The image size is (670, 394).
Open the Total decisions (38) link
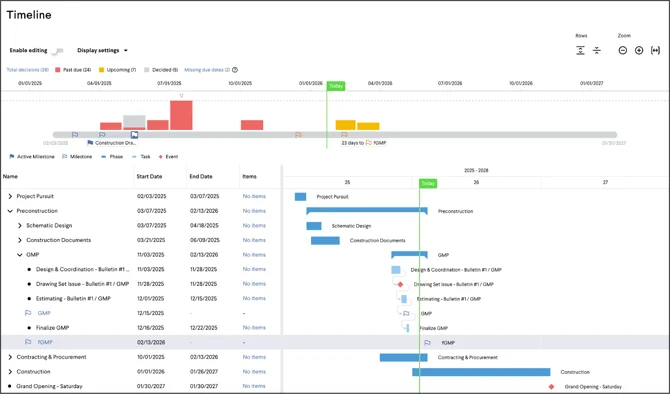(27, 70)
